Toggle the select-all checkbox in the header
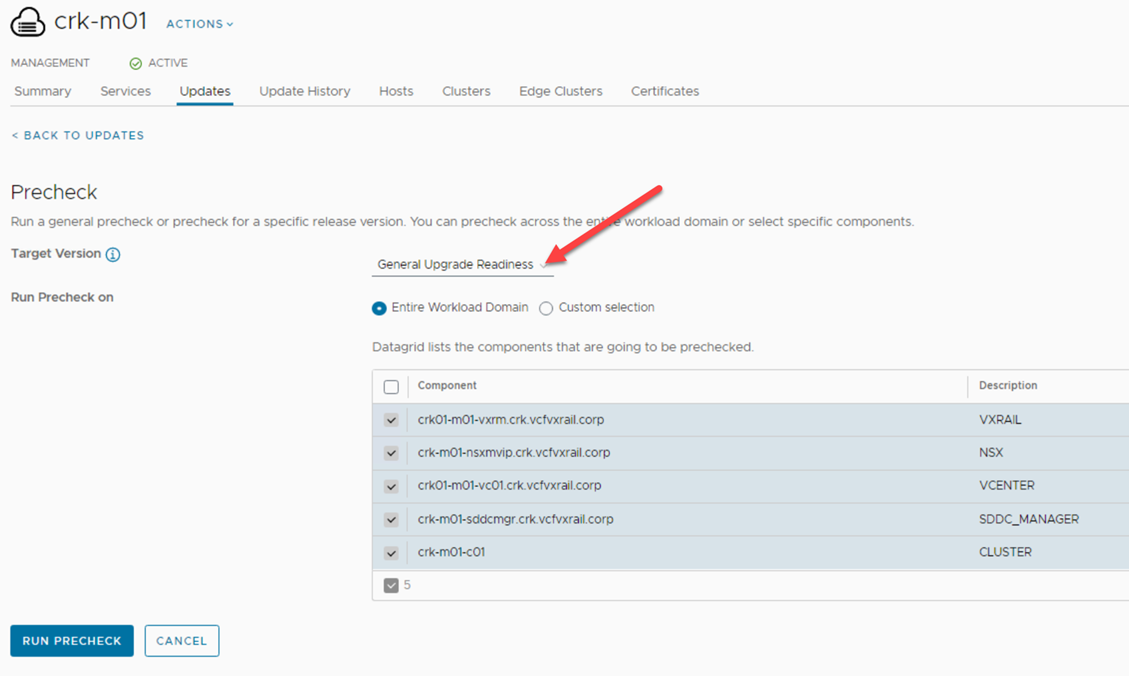The image size is (1129, 676). (x=391, y=387)
